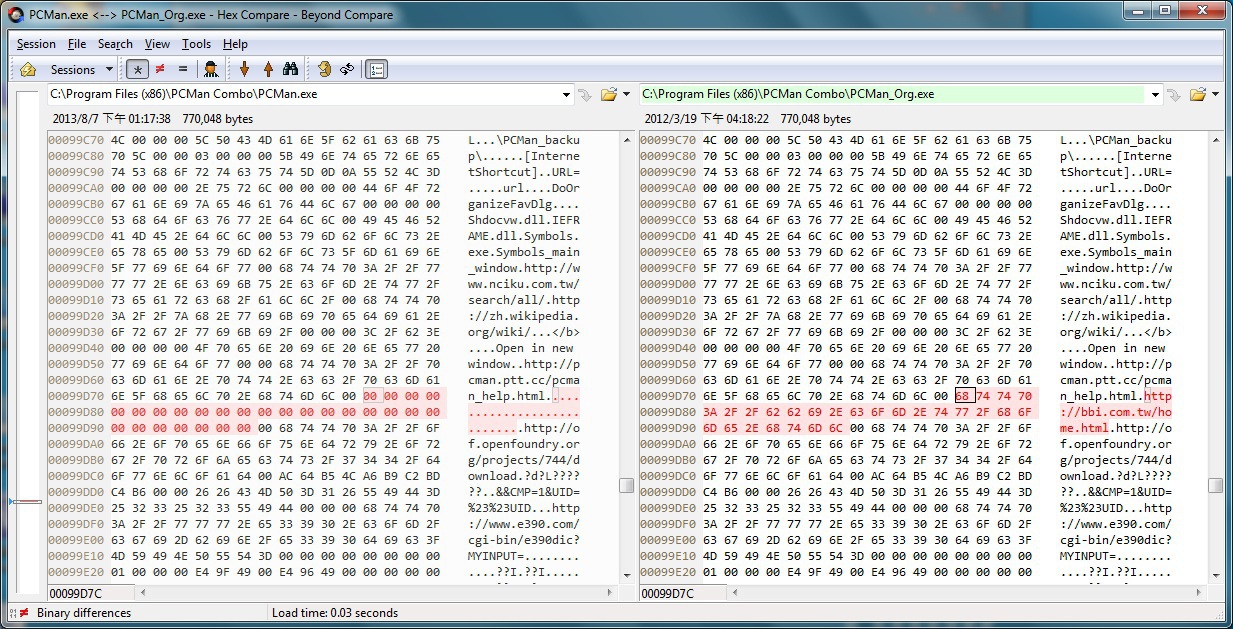Click left pane '770,048 bytes' size label
The width and height of the screenshot is (1233, 629).
coord(217,119)
